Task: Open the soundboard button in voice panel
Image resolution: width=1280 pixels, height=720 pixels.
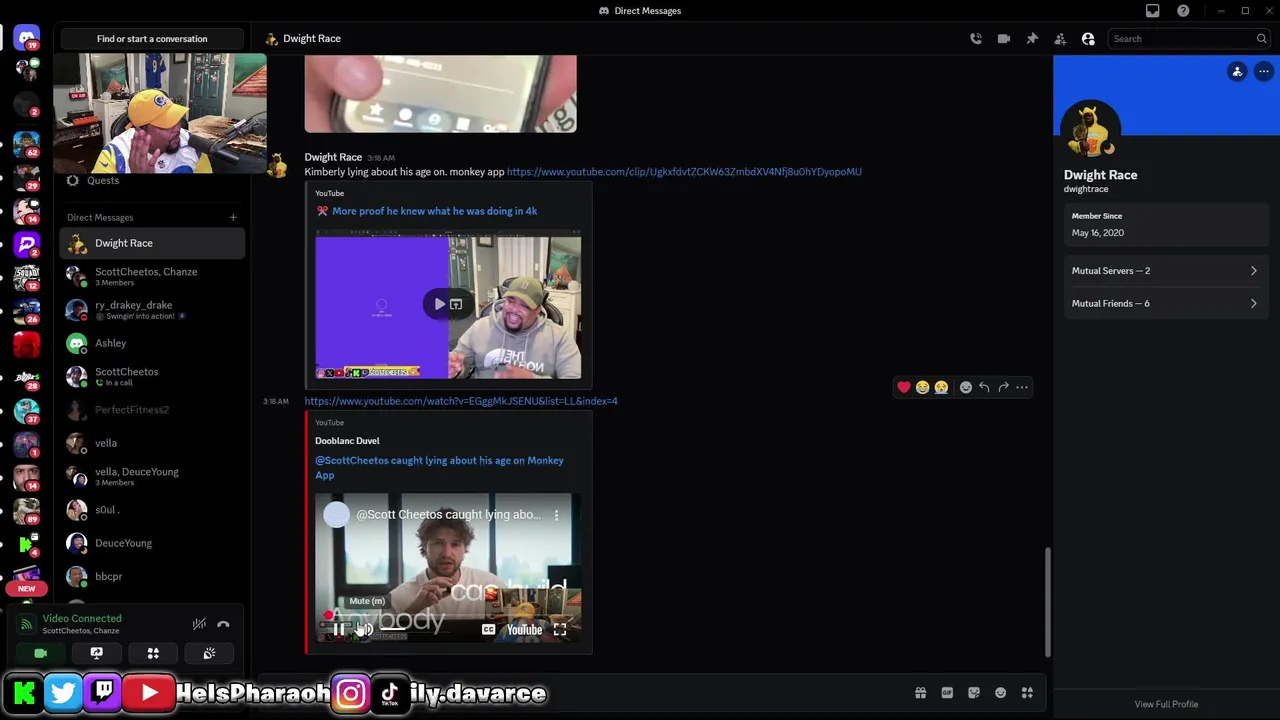Action: pyautogui.click(x=209, y=653)
